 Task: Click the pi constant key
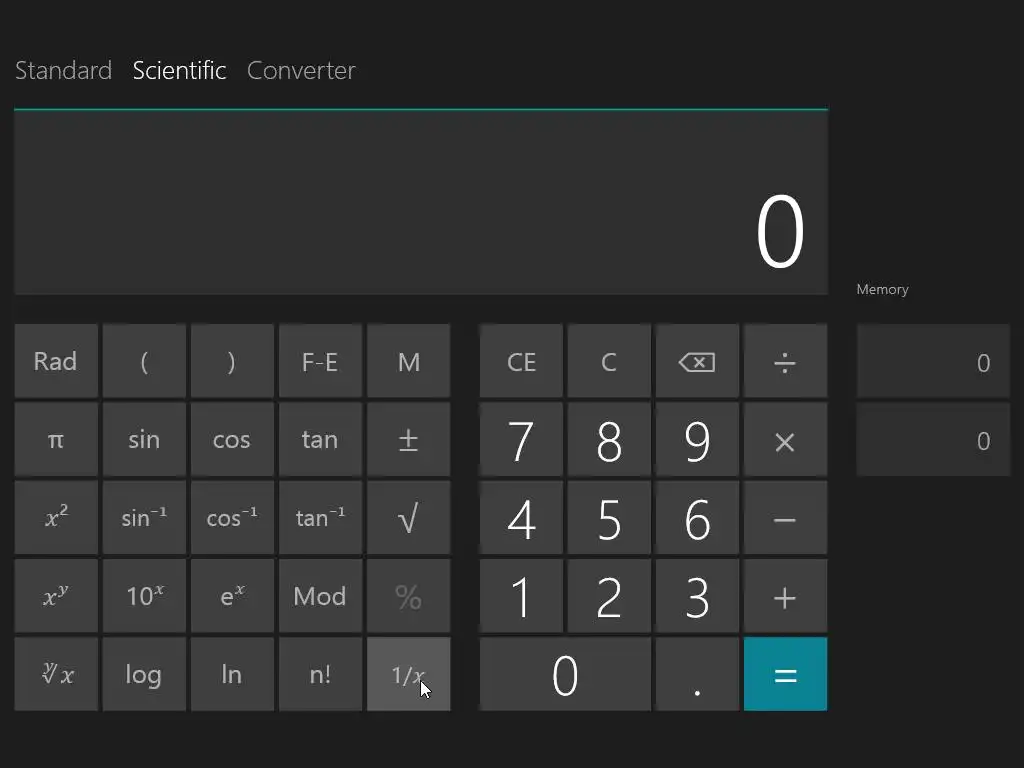56,440
